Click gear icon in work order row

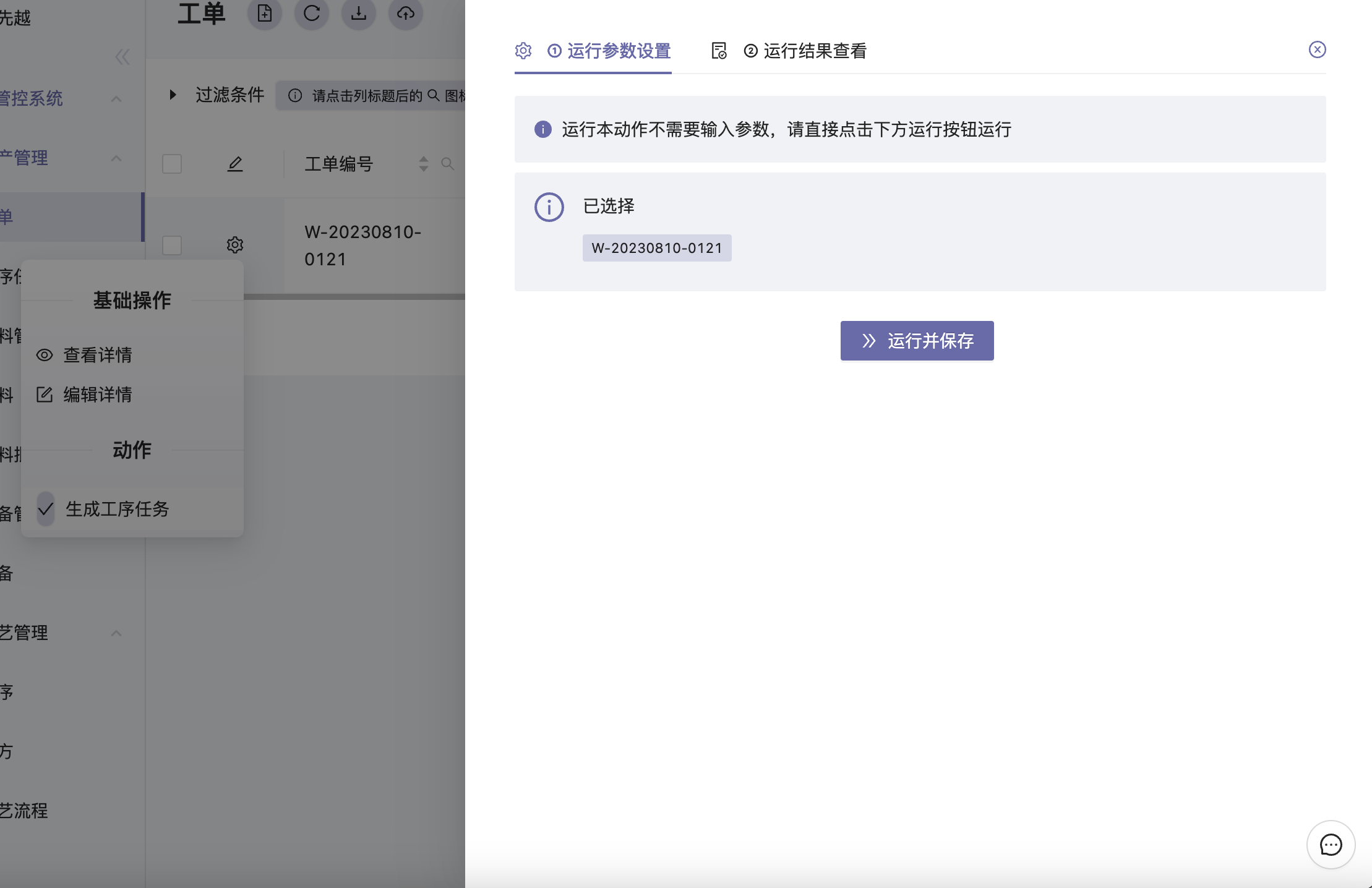pyautogui.click(x=235, y=245)
